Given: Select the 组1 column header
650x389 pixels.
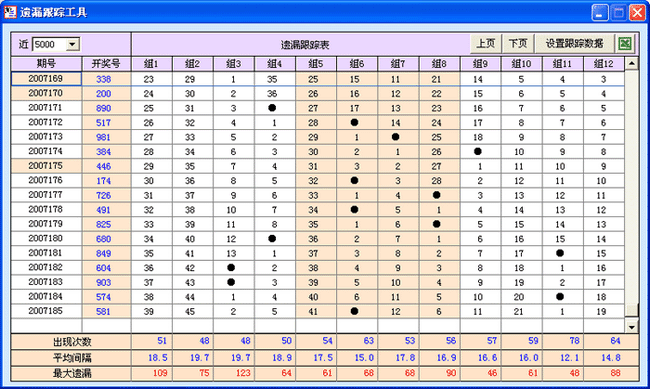Looking at the screenshot, I should point(151,64).
